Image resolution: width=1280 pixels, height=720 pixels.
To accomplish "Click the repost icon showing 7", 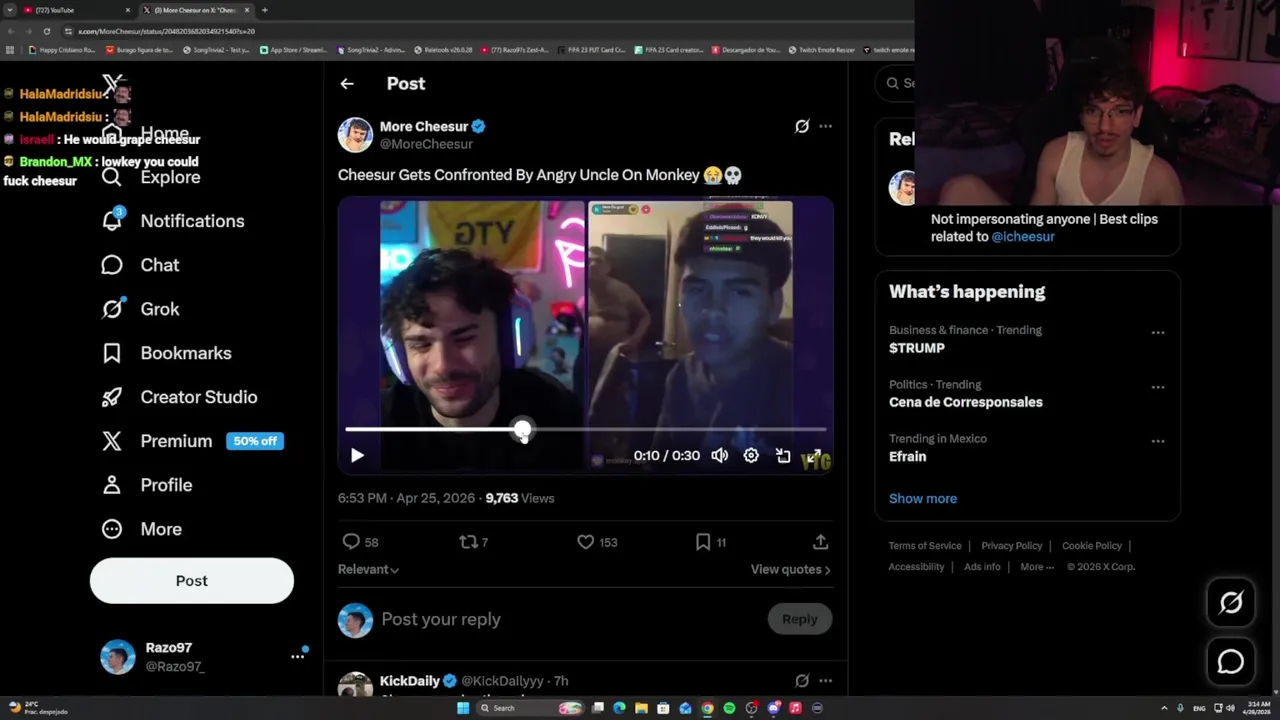I will click(x=468, y=542).
